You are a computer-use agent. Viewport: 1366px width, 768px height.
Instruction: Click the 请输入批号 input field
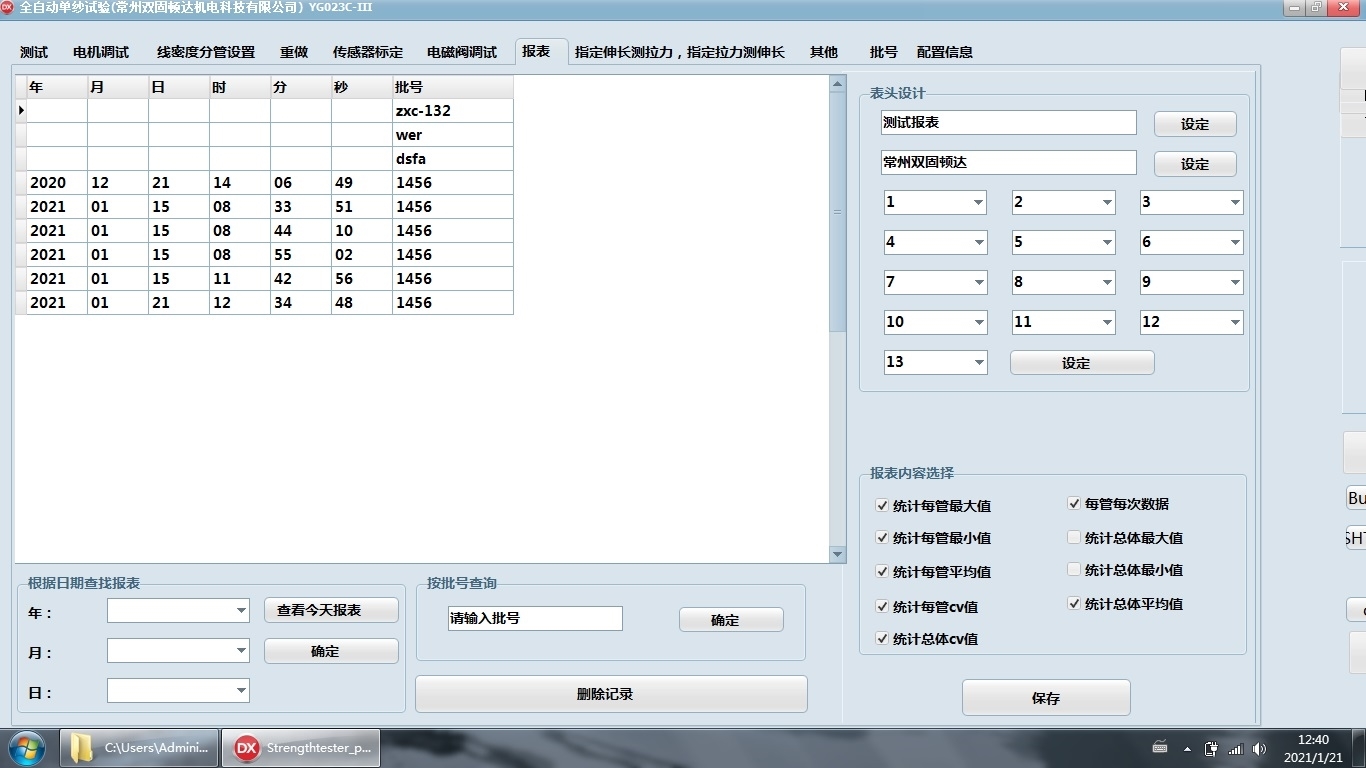(x=534, y=619)
